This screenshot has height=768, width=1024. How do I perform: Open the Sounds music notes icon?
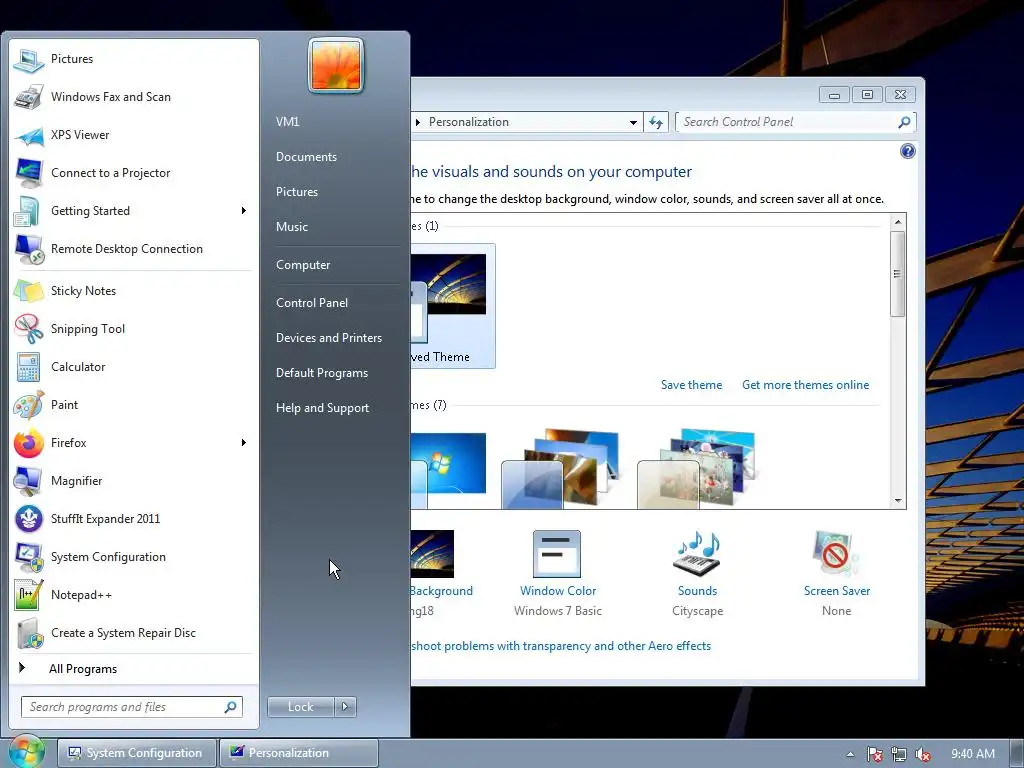697,554
